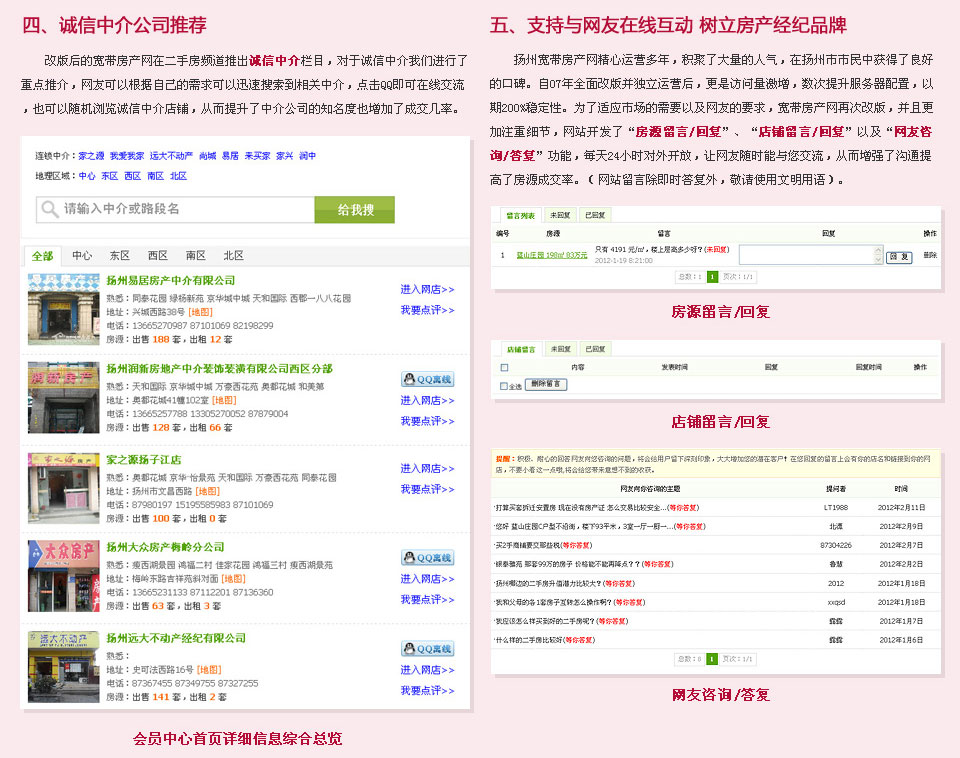Click 我要点评 for 扬州易居房产 listing
This screenshot has width=960, height=758.
click(x=427, y=310)
